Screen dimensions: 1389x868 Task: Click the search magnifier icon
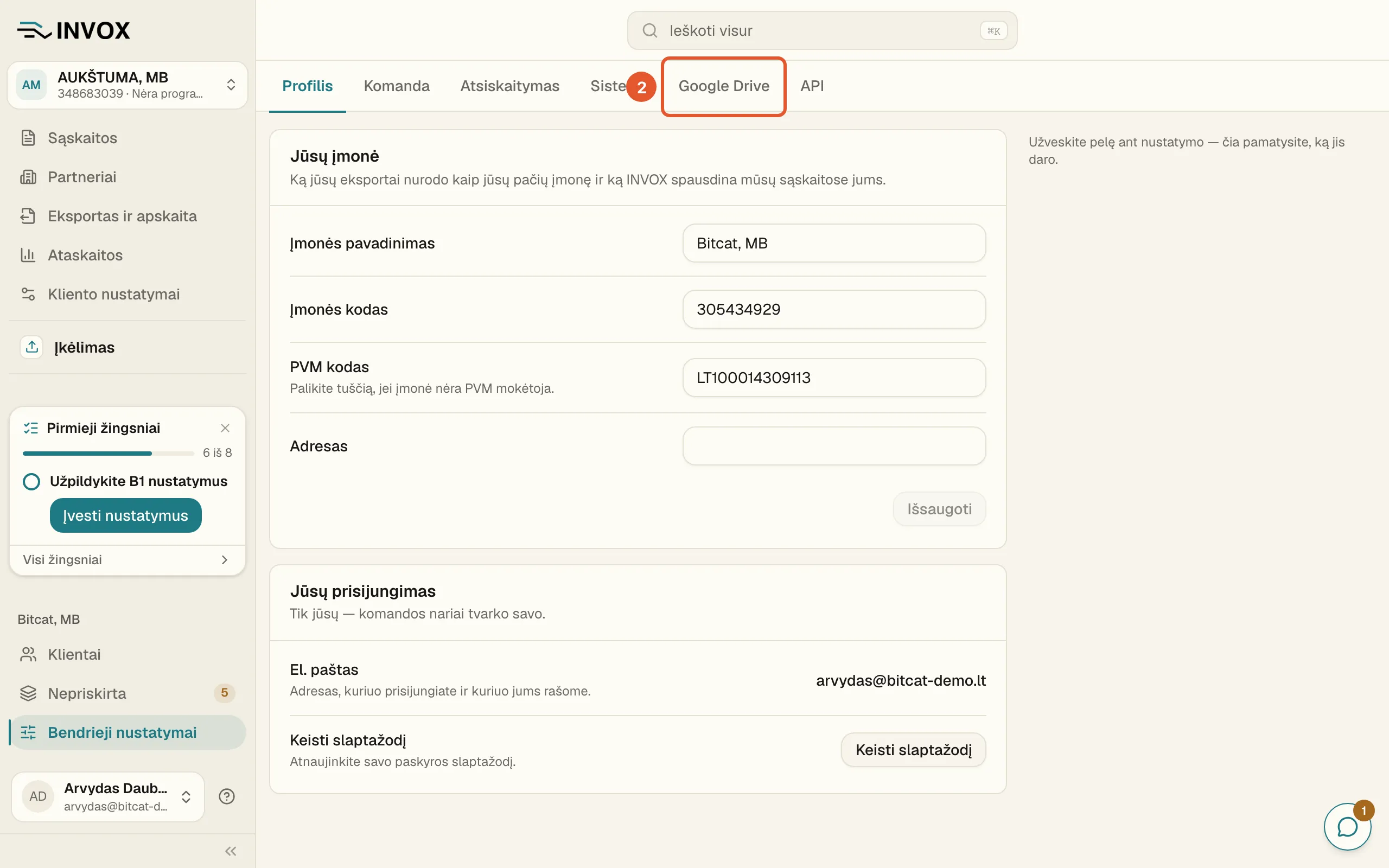pyautogui.click(x=649, y=30)
